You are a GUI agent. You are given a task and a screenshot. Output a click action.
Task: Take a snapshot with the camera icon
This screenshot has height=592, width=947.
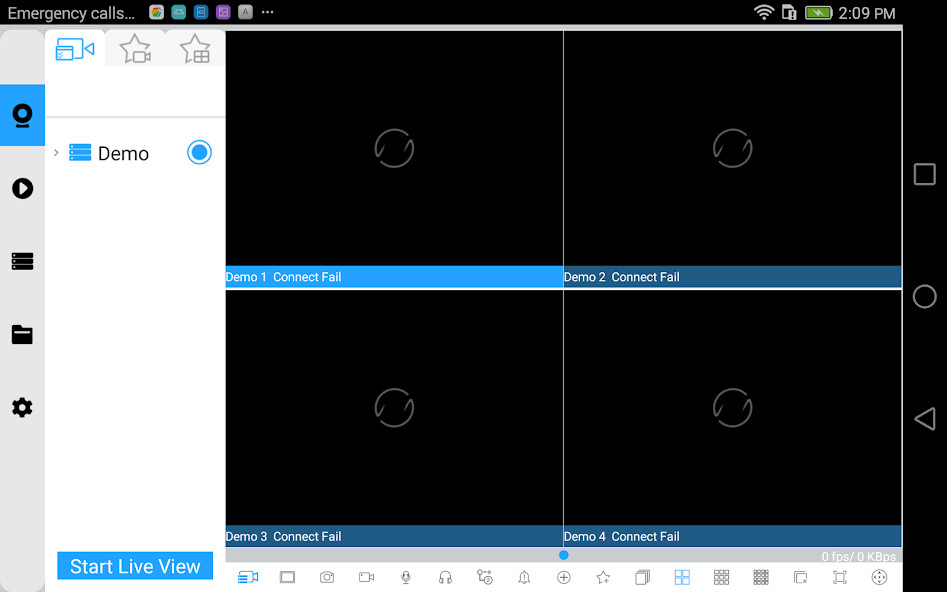pyautogui.click(x=327, y=578)
